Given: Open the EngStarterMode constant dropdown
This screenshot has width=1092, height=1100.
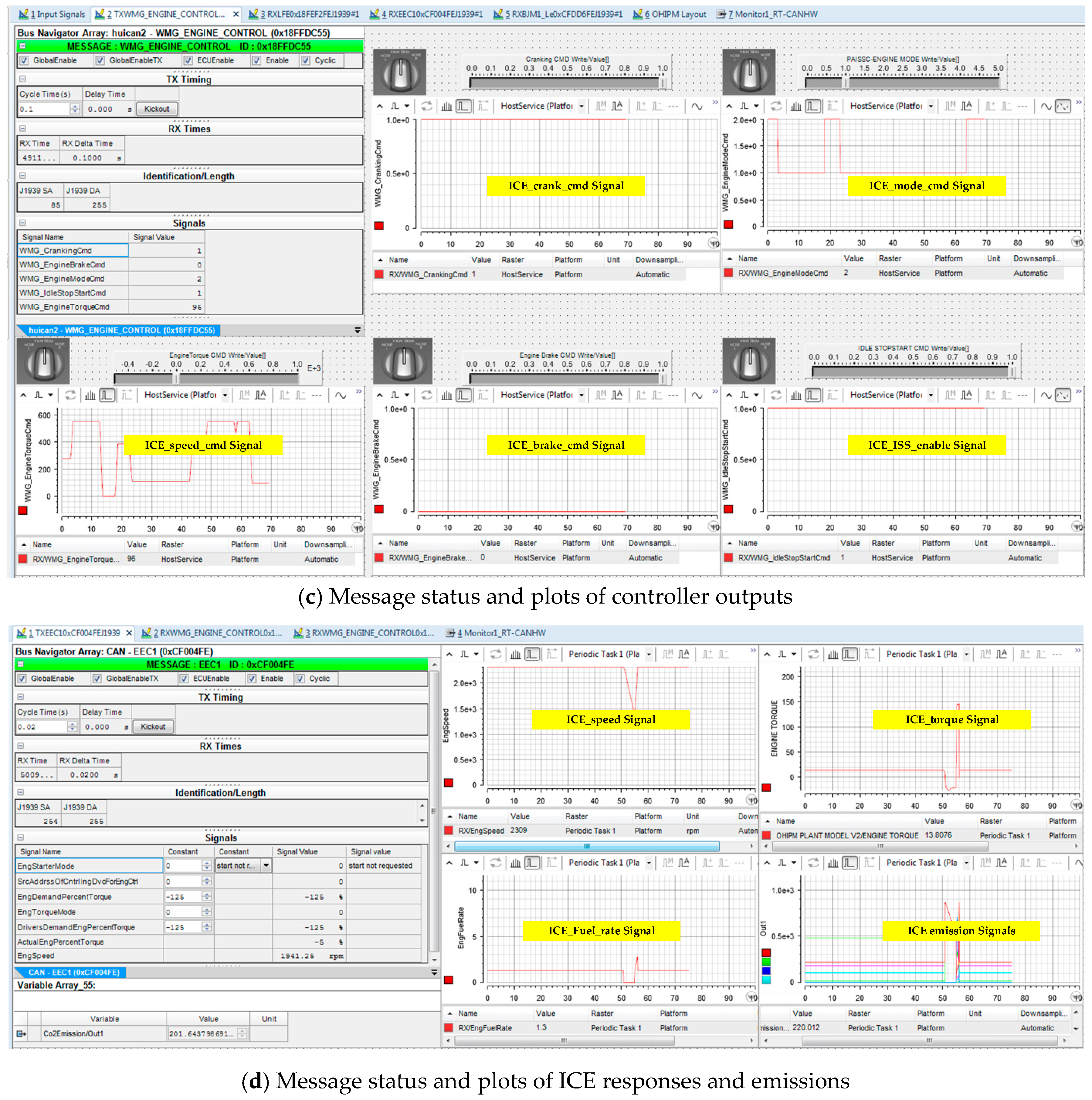Looking at the screenshot, I should coord(266,866).
